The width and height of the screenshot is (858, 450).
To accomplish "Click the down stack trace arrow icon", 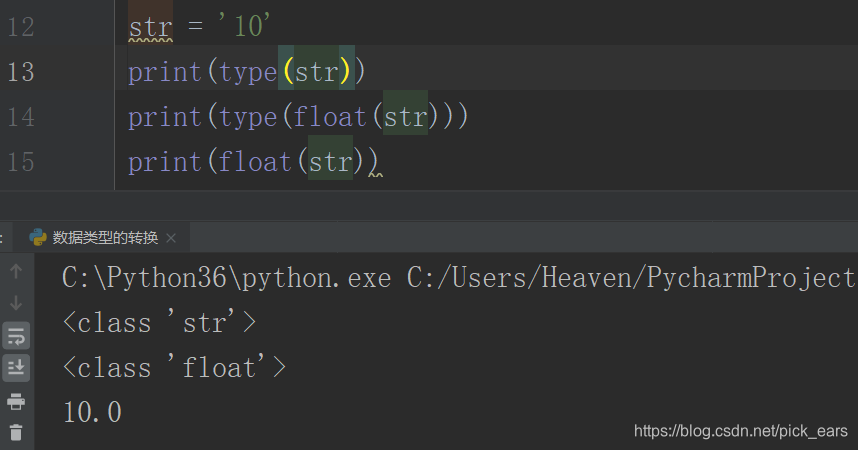I will (16, 303).
